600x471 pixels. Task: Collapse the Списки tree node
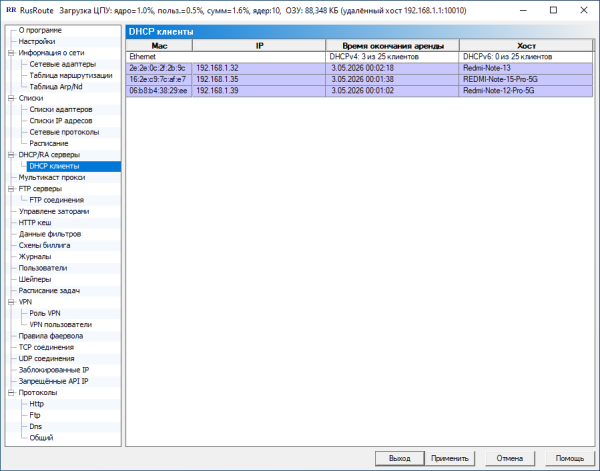tap(11, 98)
